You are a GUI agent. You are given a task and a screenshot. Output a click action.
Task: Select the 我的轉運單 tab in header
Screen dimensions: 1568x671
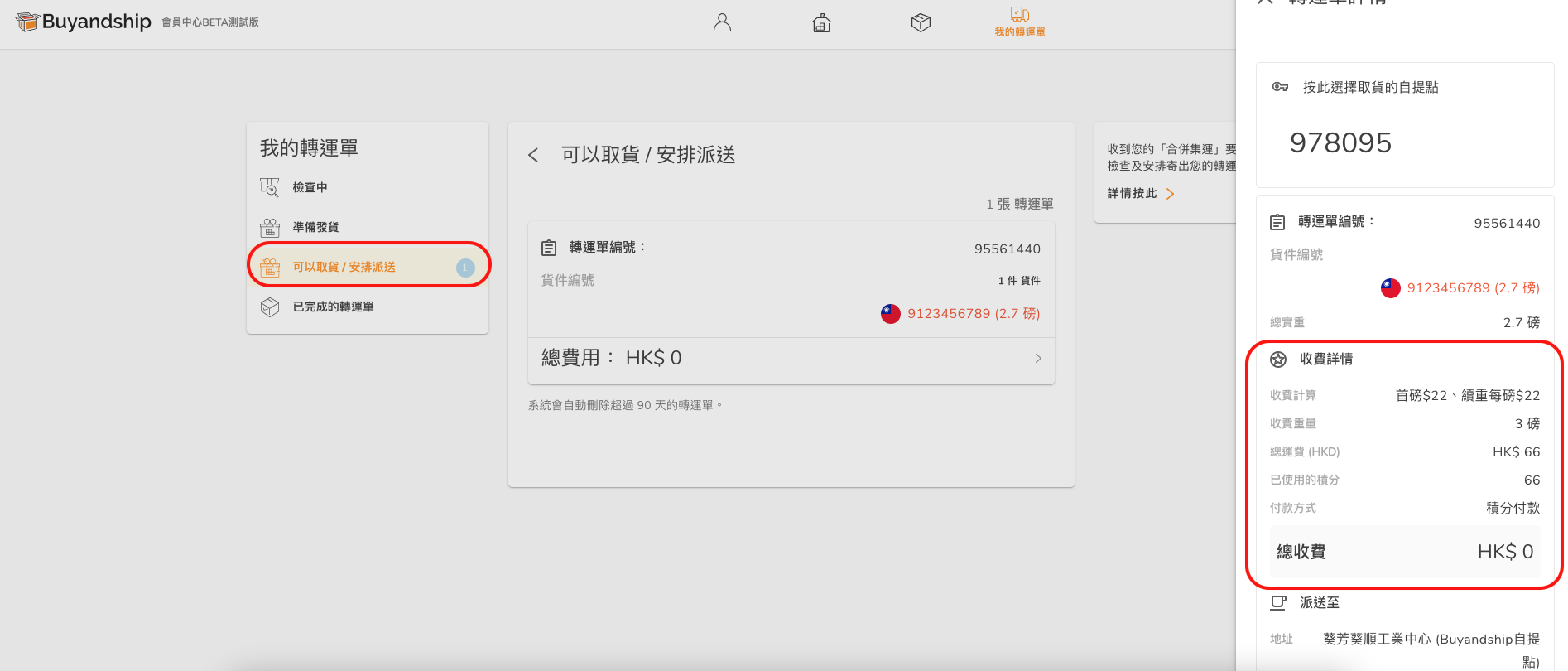1019,22
